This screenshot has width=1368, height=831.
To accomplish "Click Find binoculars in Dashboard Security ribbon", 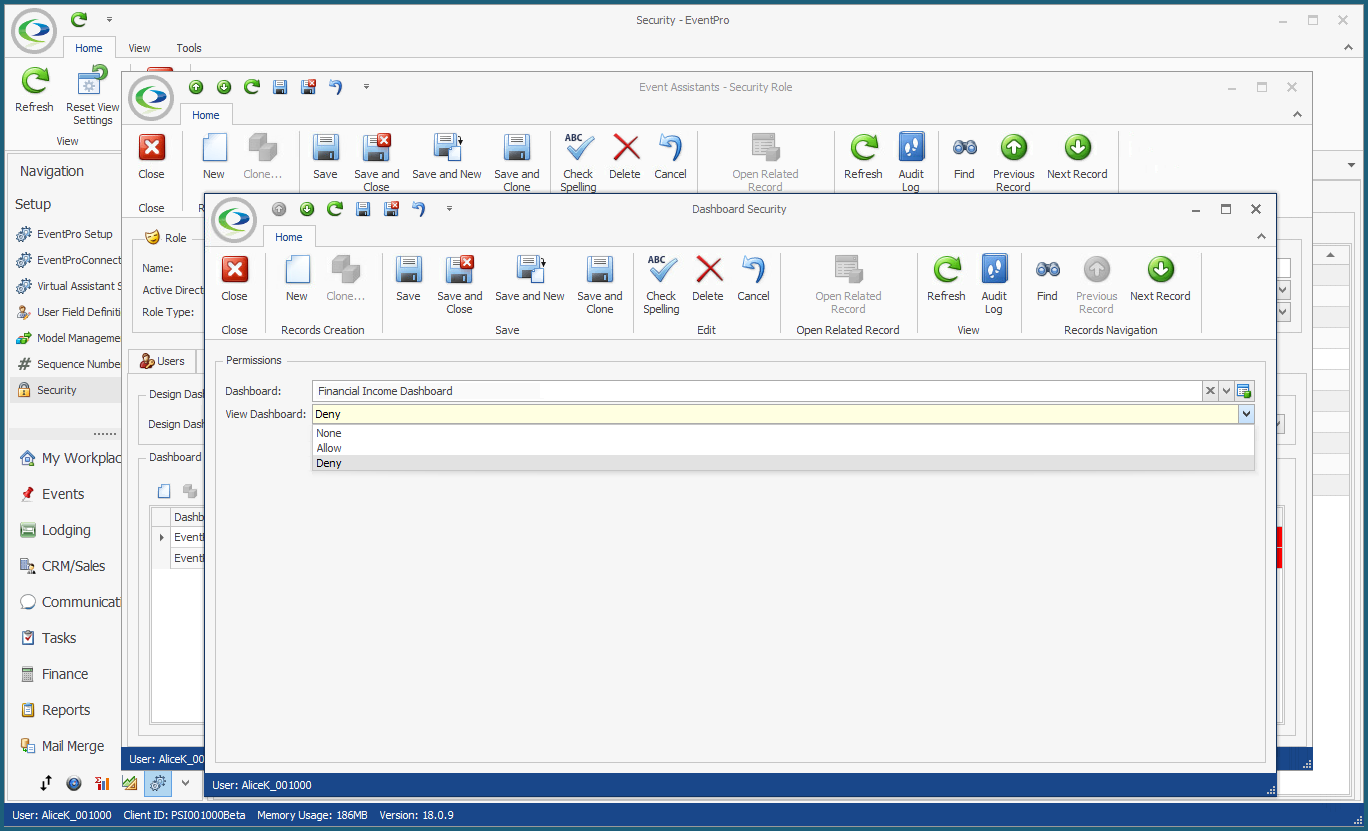I will click(x=1047, y=278).
